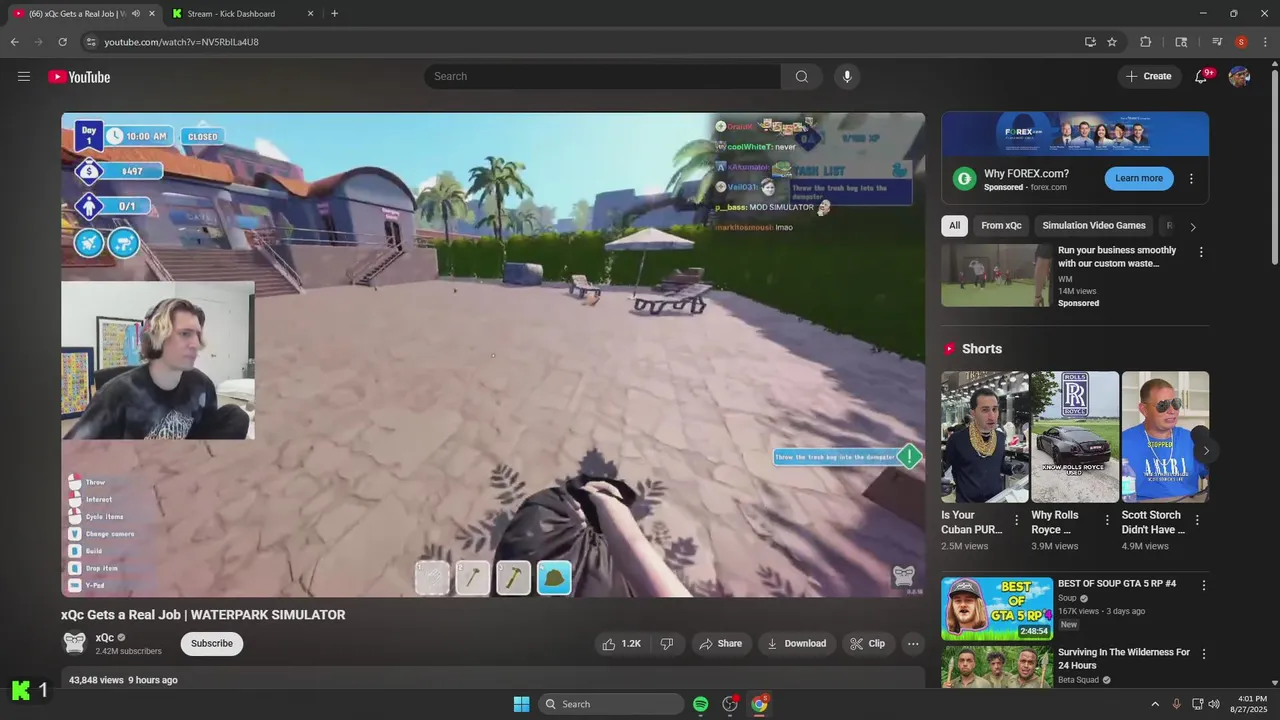This screenshot has height=720, width=1280.
Task: Open Chrome extensions puzzle icon
Action: tap(1146, 42)
